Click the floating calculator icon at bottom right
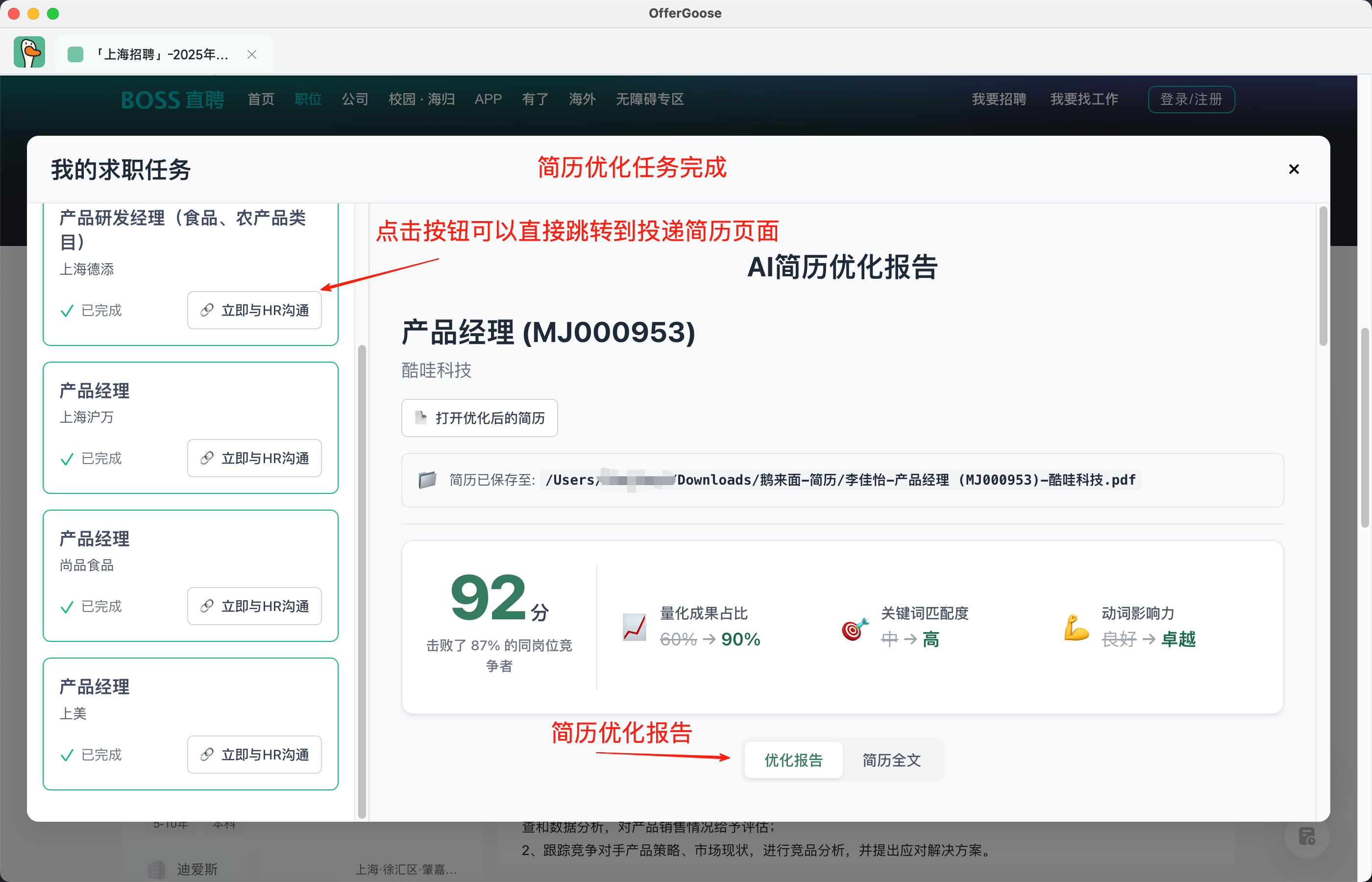This screenshot has height=882, width=1372. click(x=1306, y=836)
